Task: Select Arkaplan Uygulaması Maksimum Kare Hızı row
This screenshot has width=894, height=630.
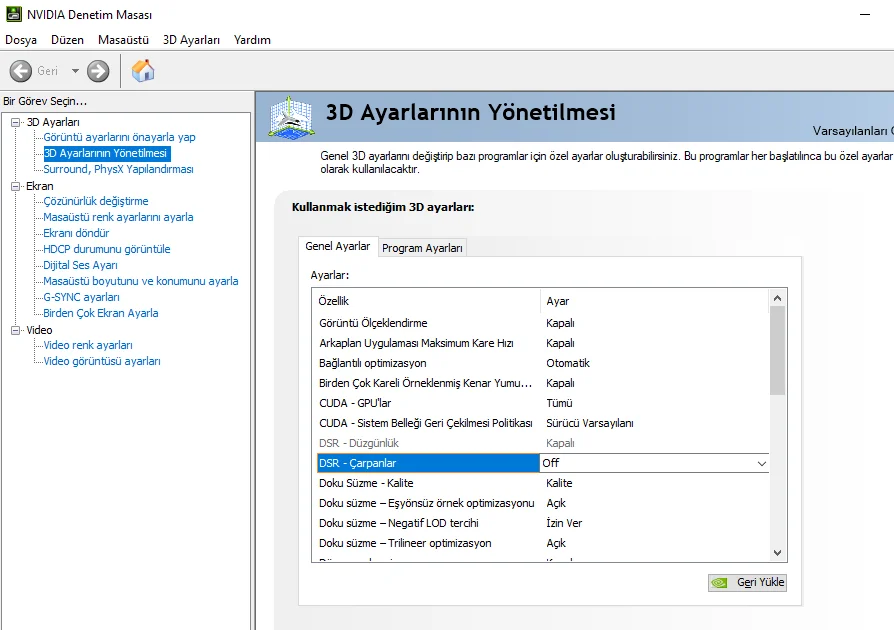Action: pos(541,343)
